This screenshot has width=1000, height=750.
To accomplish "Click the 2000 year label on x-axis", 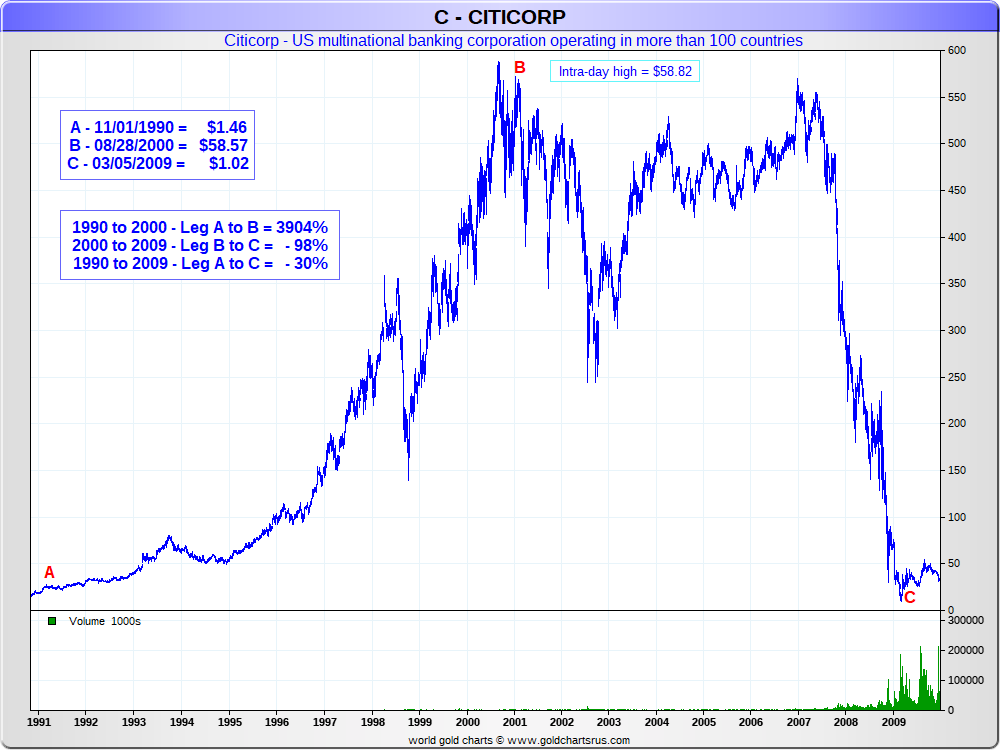I will (x=467, y=722).
